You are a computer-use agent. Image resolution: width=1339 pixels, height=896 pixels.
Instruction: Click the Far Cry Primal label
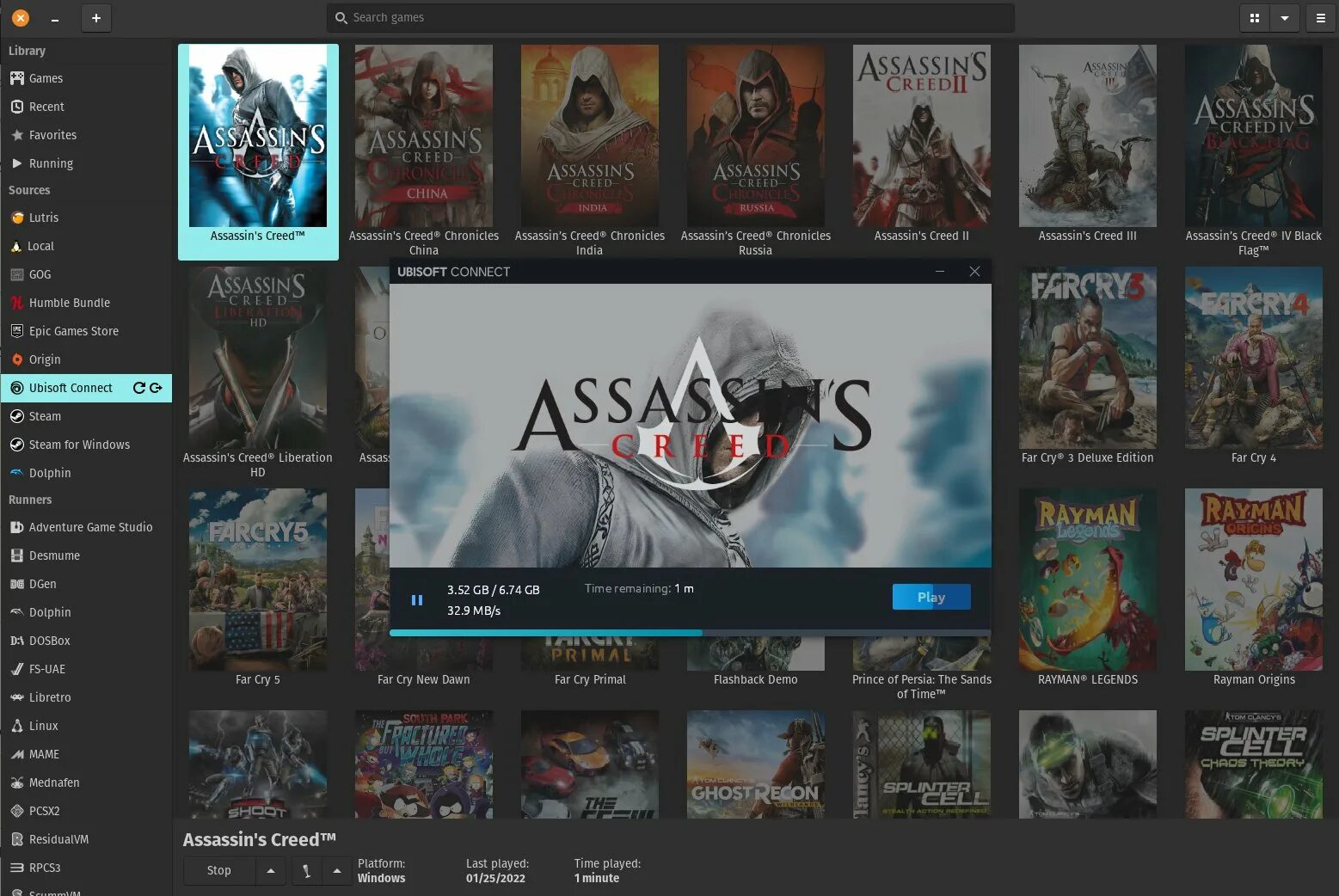click(x=590, y=679)
